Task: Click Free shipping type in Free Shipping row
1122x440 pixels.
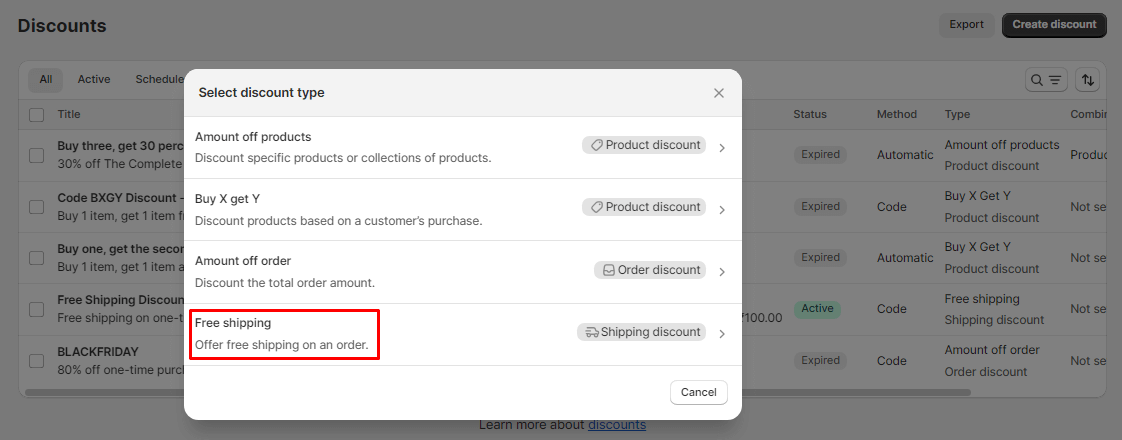Action: tap(982, 298)
